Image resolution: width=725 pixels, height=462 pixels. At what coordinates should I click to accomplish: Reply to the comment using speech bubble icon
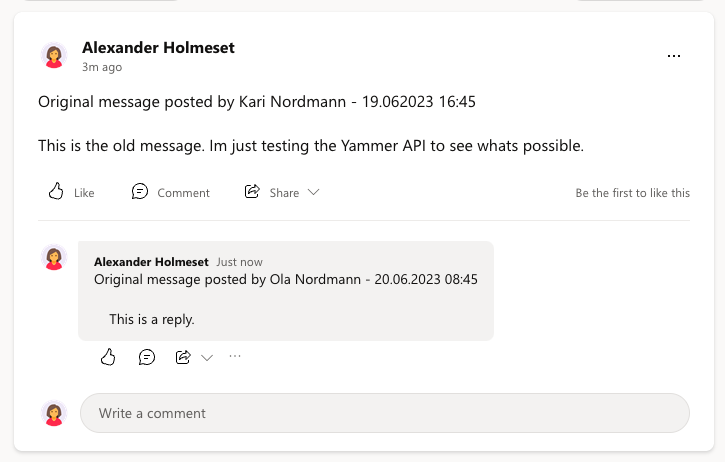point(147,357)
